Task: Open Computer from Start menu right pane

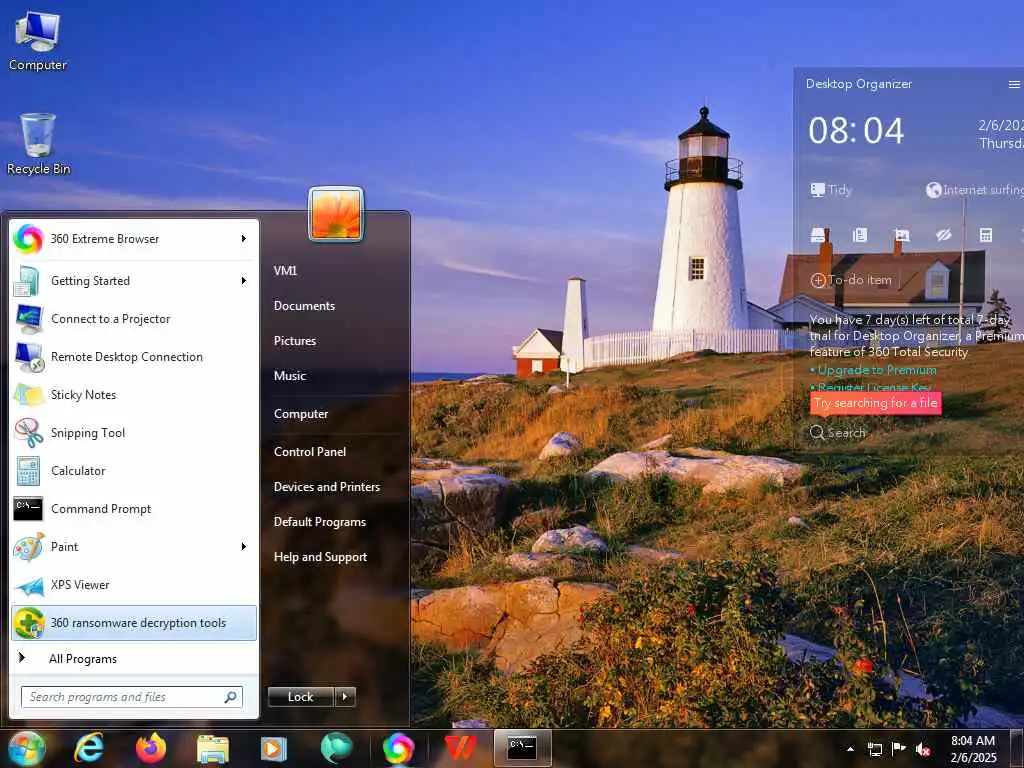Action: pos(301,414)
